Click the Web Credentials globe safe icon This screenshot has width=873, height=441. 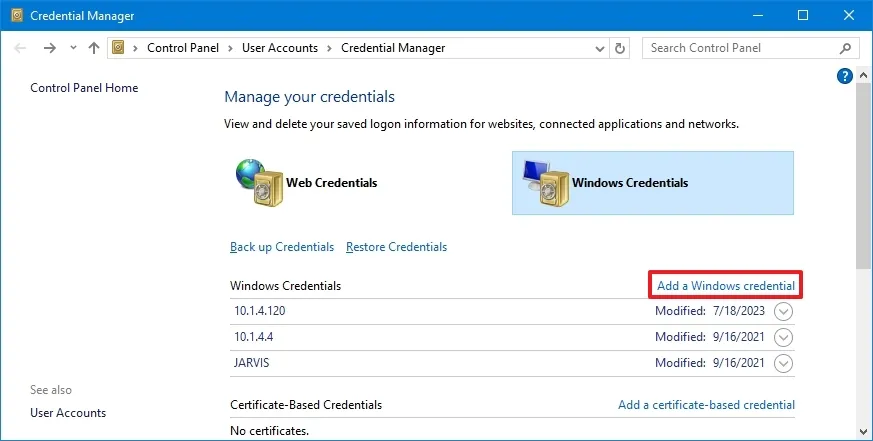259,183
